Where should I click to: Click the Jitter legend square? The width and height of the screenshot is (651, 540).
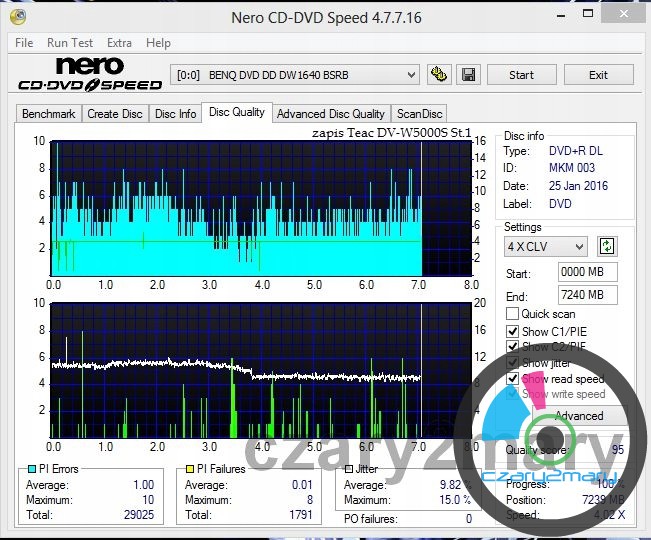coord(348,469)
